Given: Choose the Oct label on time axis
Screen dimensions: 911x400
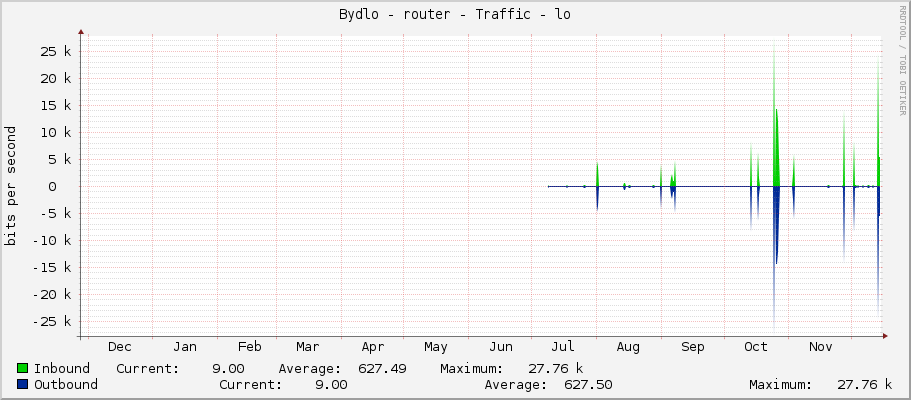Looking at the screenshot, I should point(756,347).
